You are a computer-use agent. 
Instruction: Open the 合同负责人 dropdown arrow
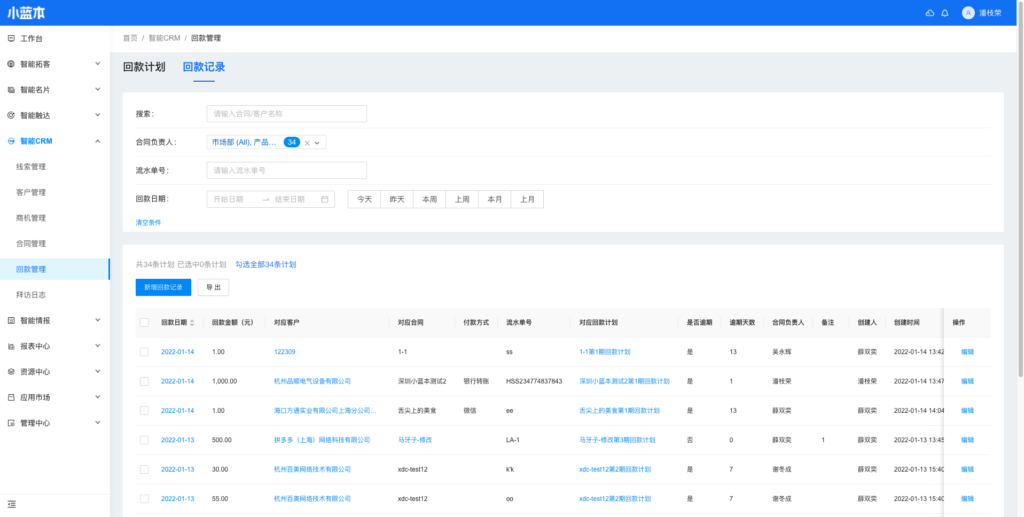319,143
